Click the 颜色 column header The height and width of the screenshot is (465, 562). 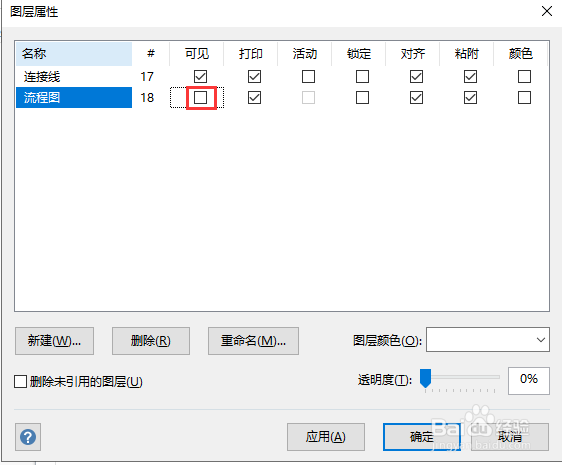pyautogui.click(x=521, y=54)
